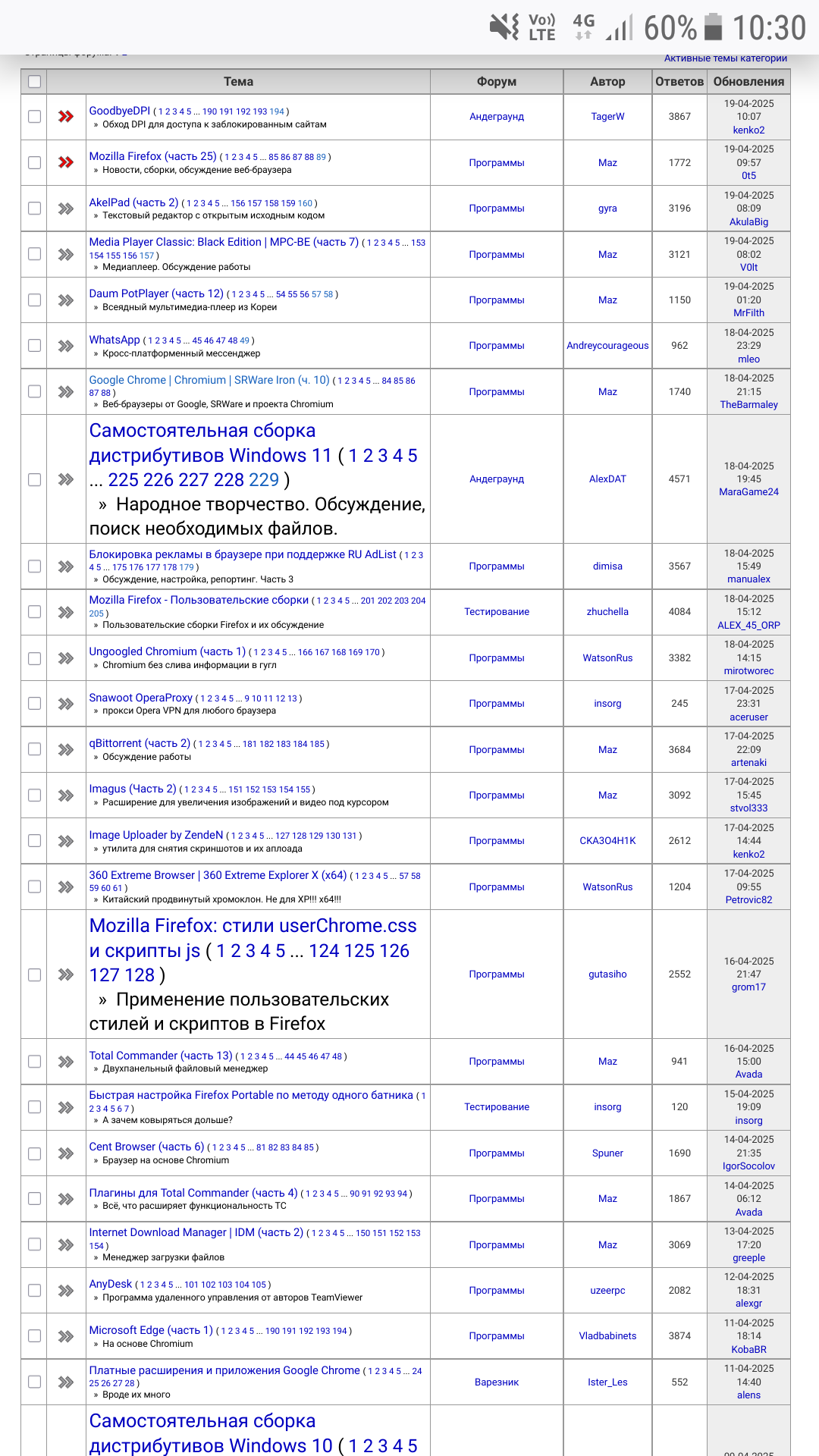Image resolution: width=819 pixels, height=1456 pixels.
Task: Click reply count 245 in Snawoot OperaProxy row
Action: tap(679, 704)
